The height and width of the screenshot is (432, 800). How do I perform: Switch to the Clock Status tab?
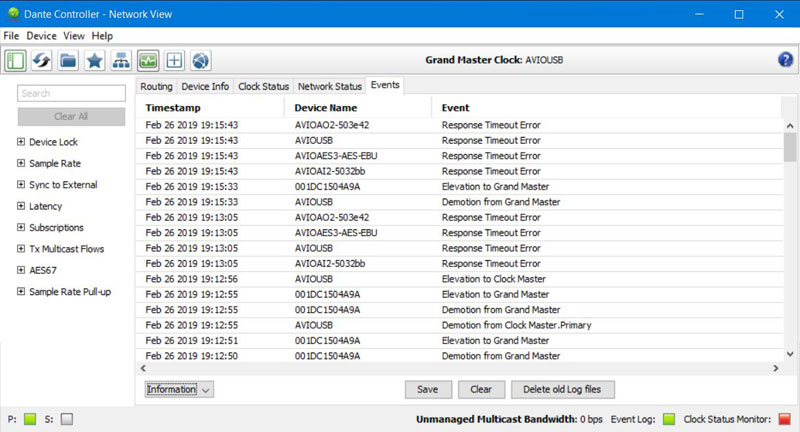264,87
